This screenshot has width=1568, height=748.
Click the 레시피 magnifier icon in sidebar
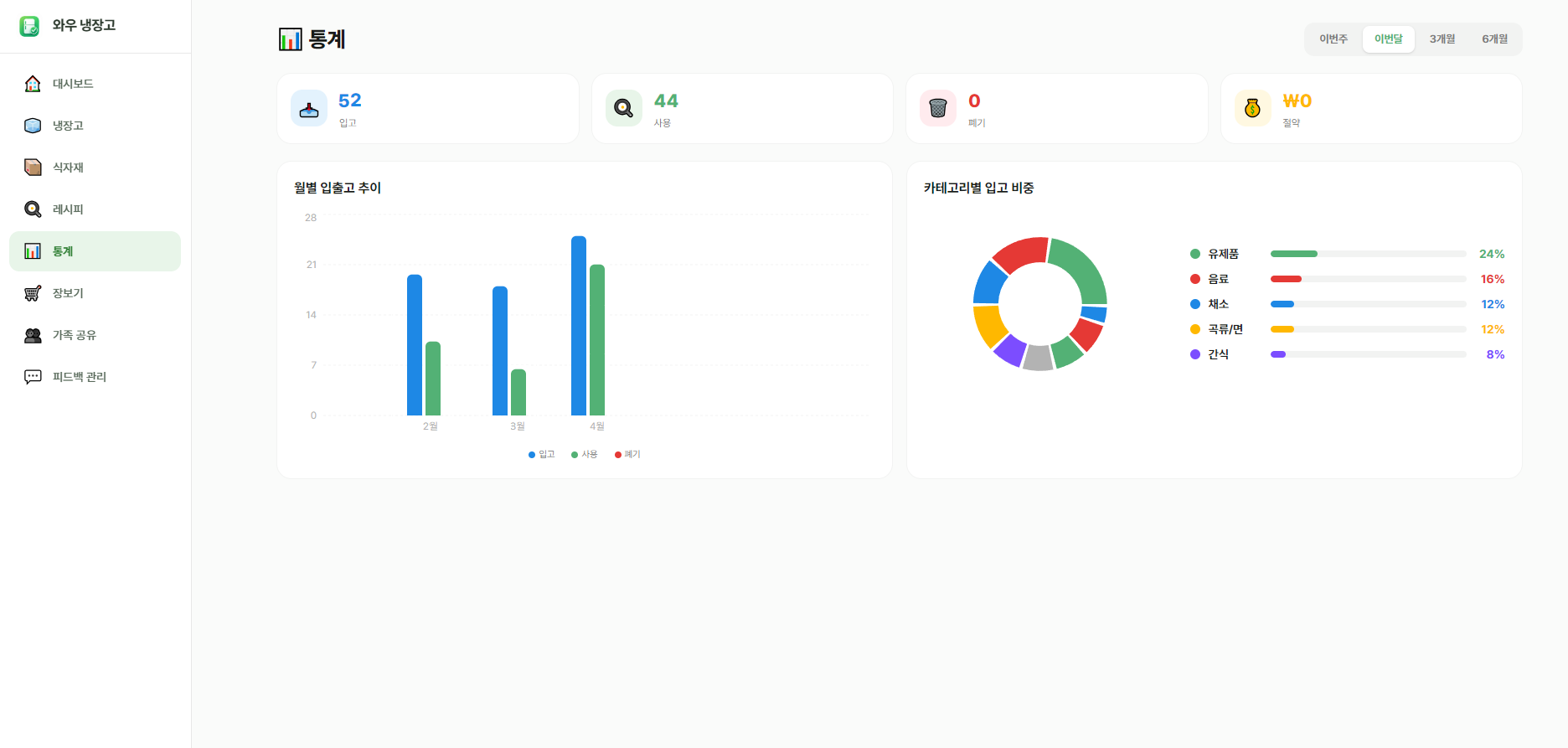(33, 209)
